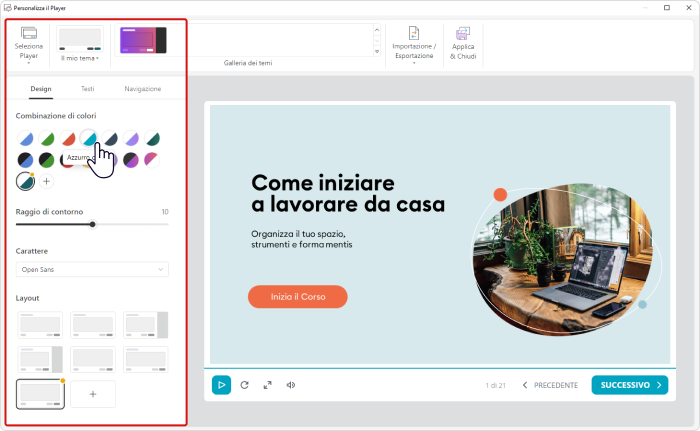Choose the white and cyan Azzurro scheme
Screen dimensions: 700x431
coord(89,138)
